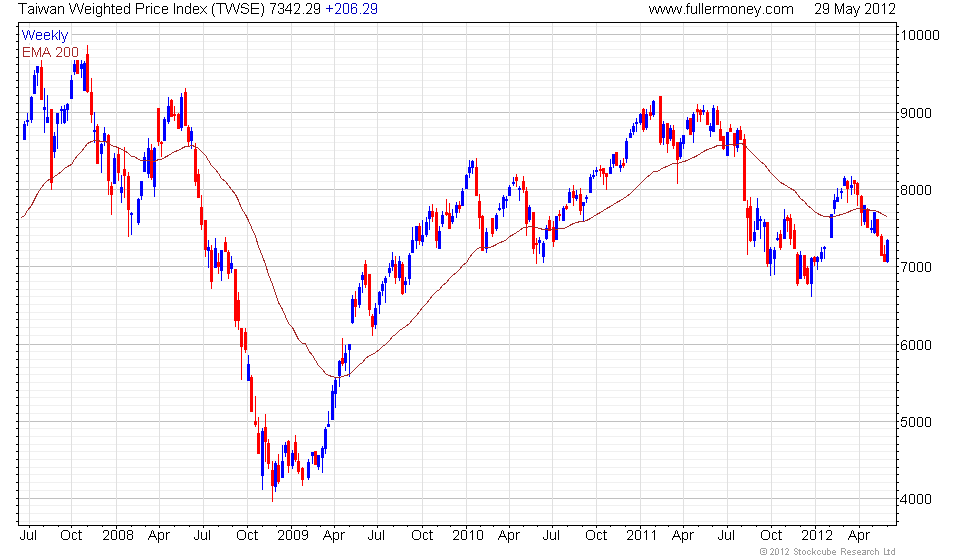
Task: Click the 10000 y-axis label
Action: (x=919, y=35)
